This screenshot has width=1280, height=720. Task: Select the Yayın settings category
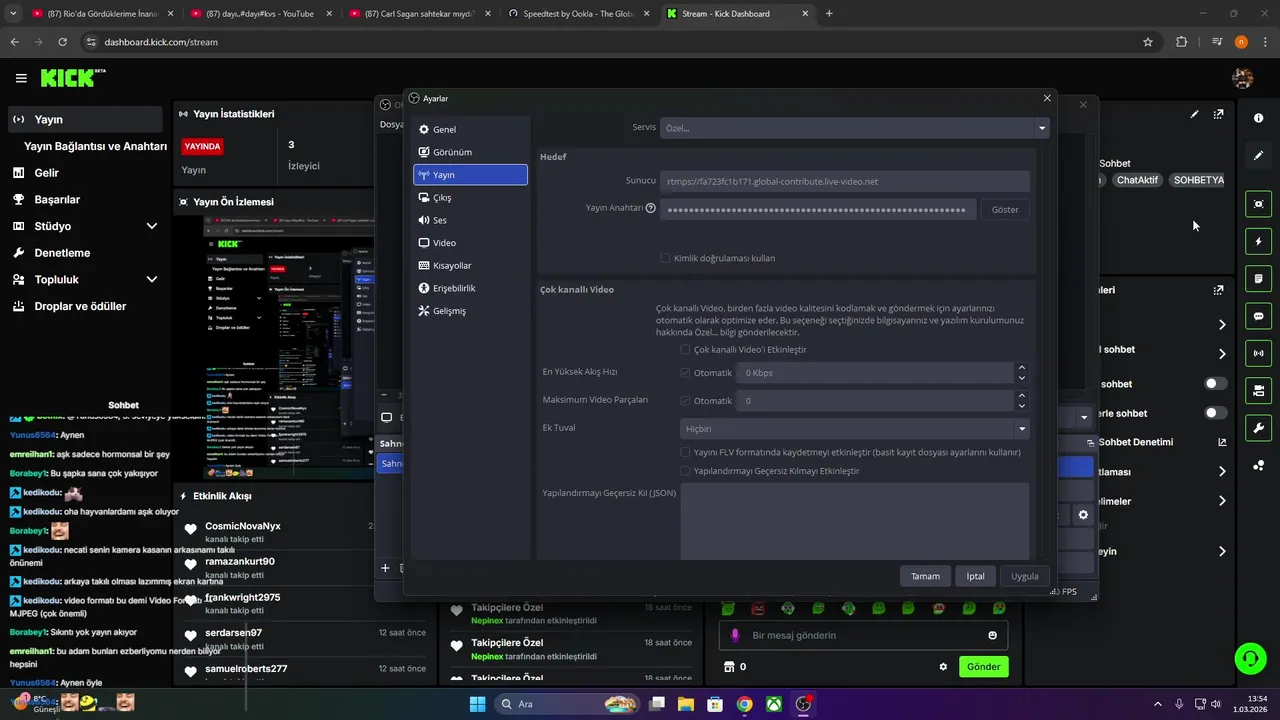point(470,175)
